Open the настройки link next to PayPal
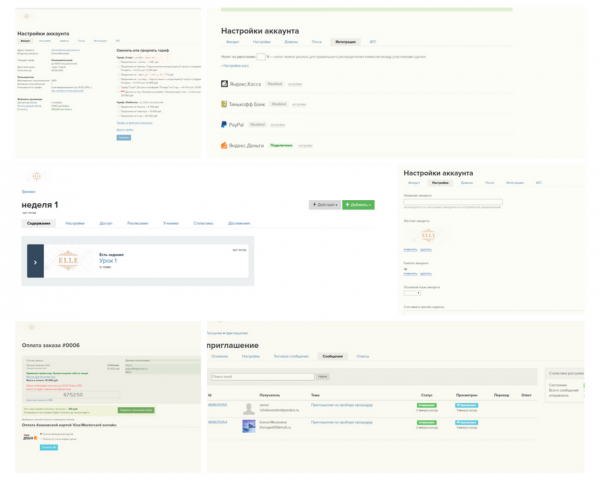Viewport: 600px width, 480px height. pos(278,125)
